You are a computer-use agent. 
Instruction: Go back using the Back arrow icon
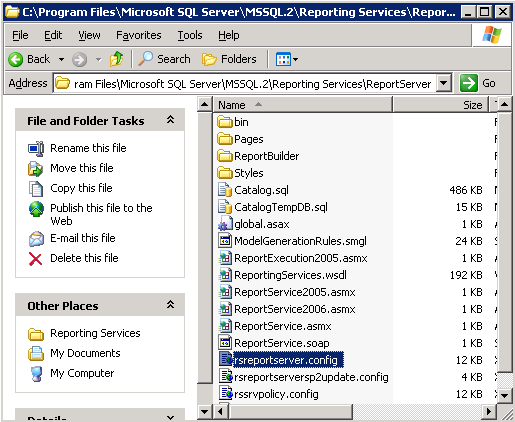click(15, 59)
